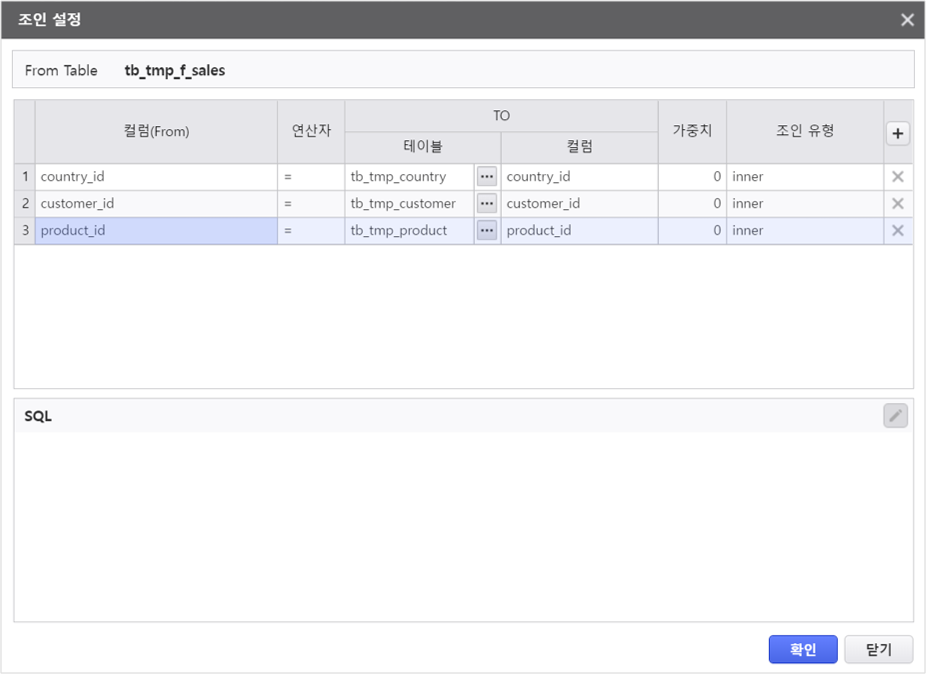Delete the customer_id join row
This screenshot has width=926, height=674.
(x=898, y=204)
